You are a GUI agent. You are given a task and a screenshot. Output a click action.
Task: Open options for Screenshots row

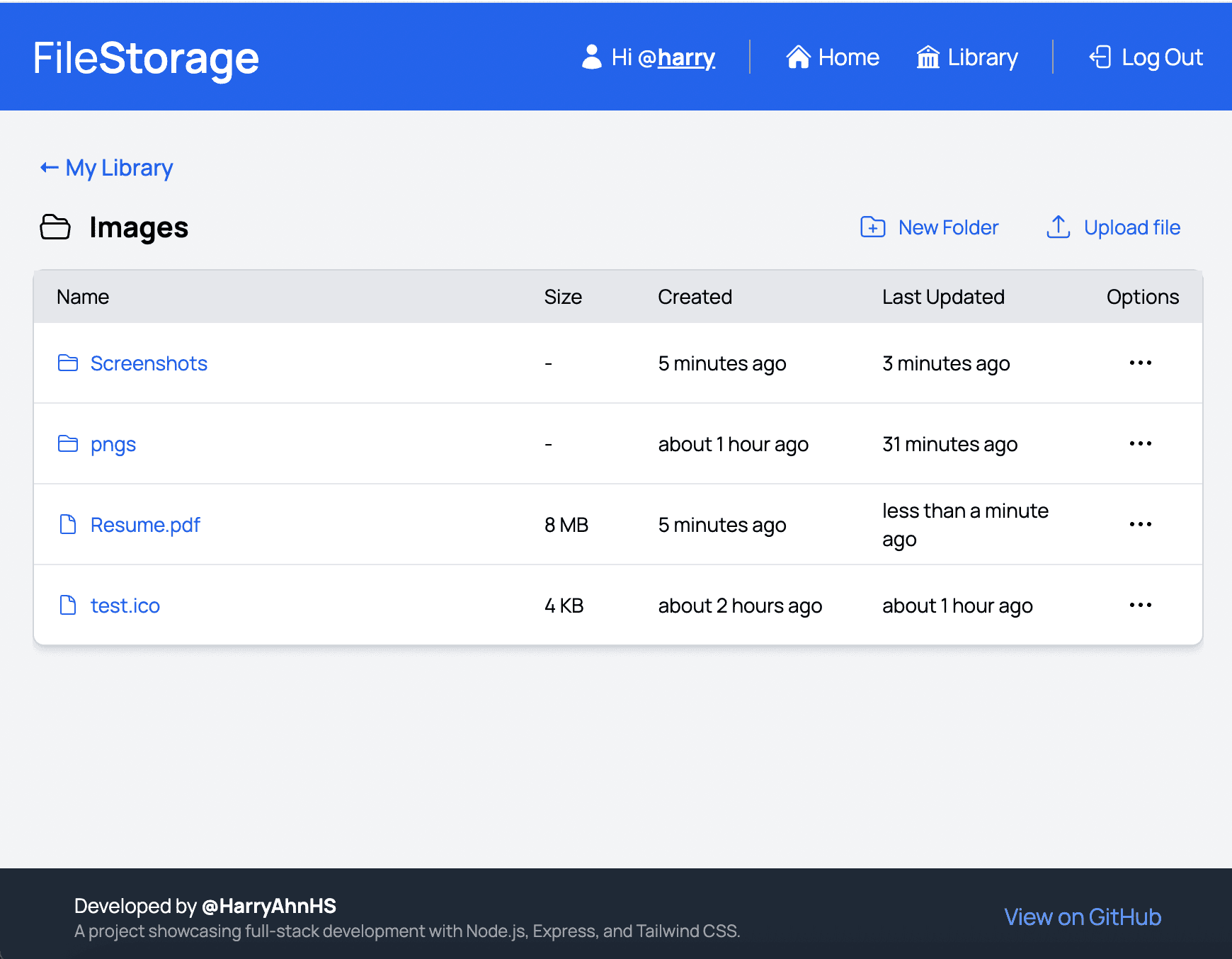click(x=1141, y=363)
